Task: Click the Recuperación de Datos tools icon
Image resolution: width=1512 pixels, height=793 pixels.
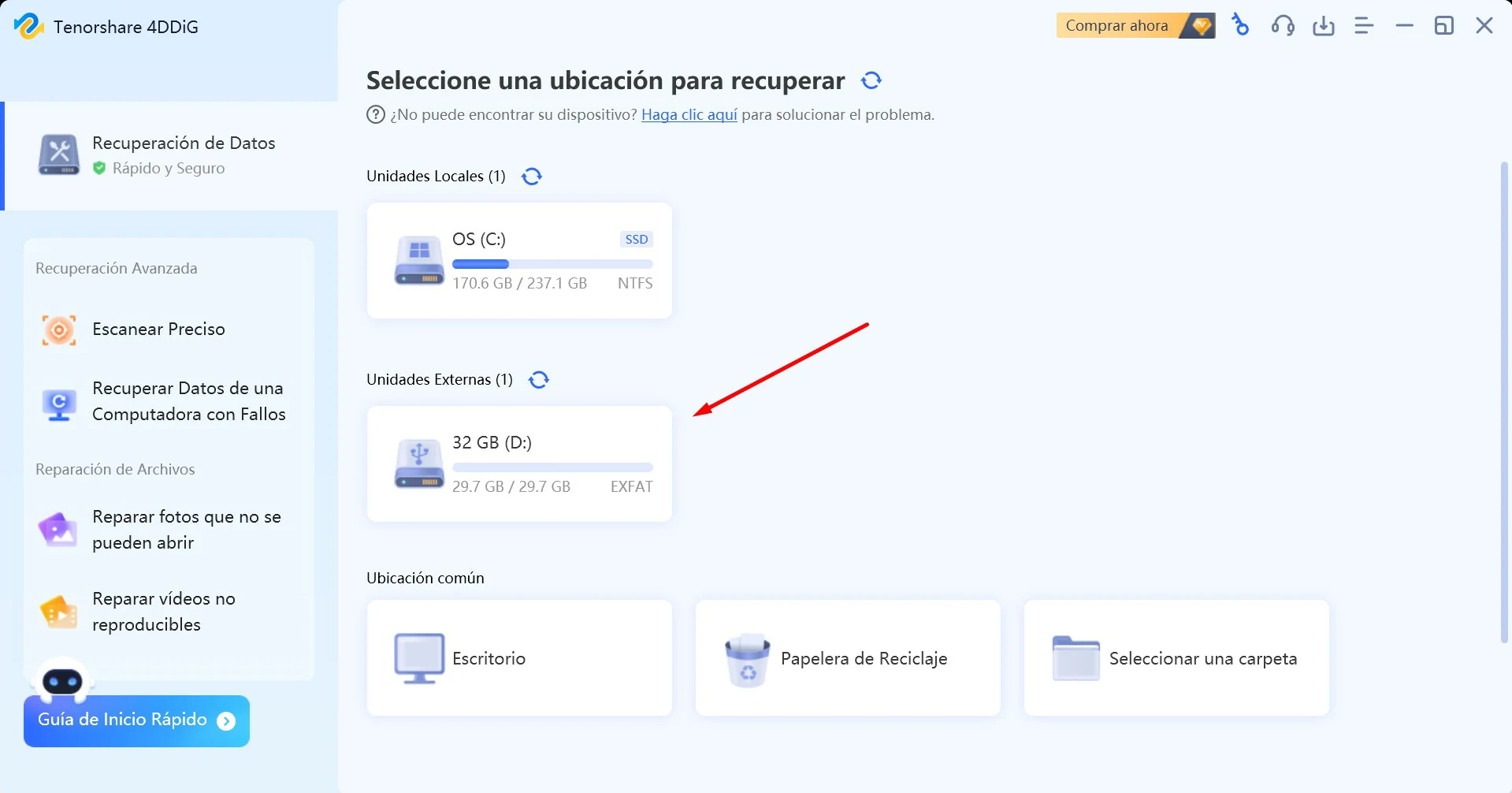Action: [x=59, y=155]
